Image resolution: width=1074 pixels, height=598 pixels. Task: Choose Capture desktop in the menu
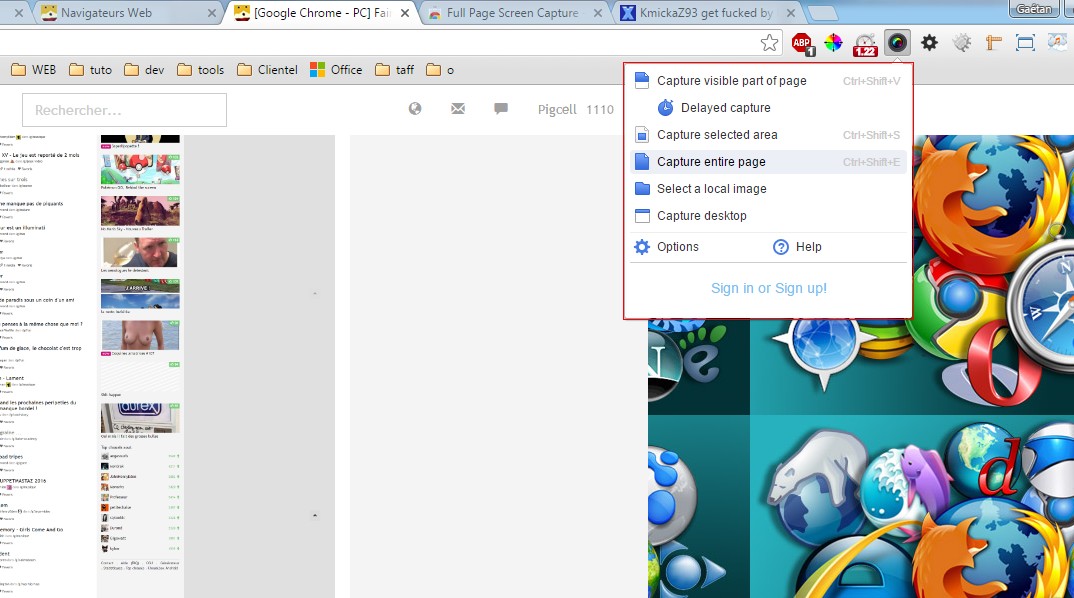[701, 216]
